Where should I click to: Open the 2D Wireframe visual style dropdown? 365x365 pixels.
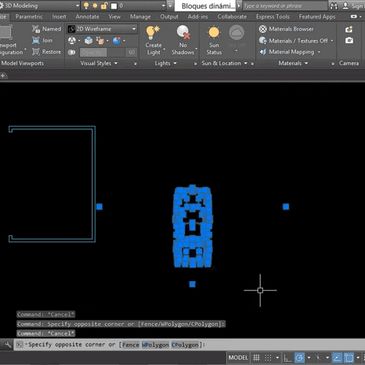[x=102, y=29]
